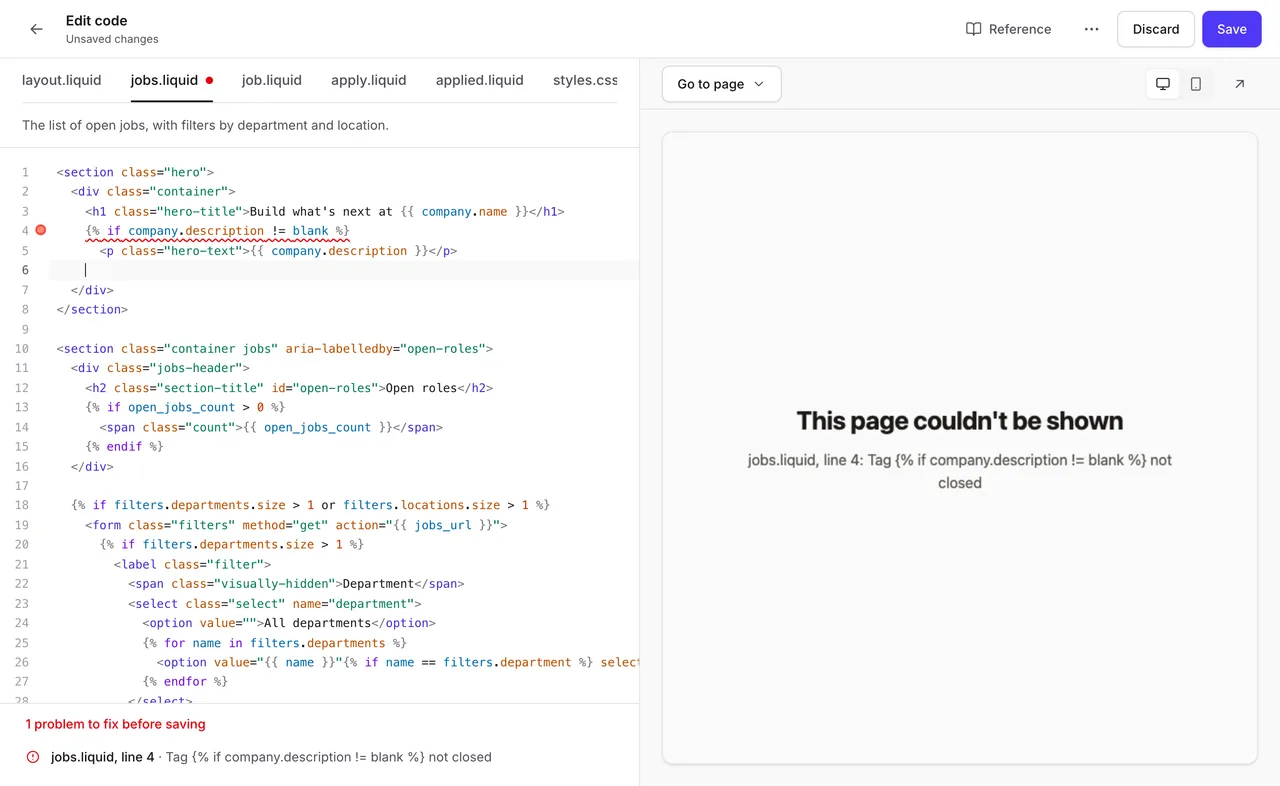Click the preview error message text
The height and width of the screenshot is (786, 1280).
coord(960,471)
